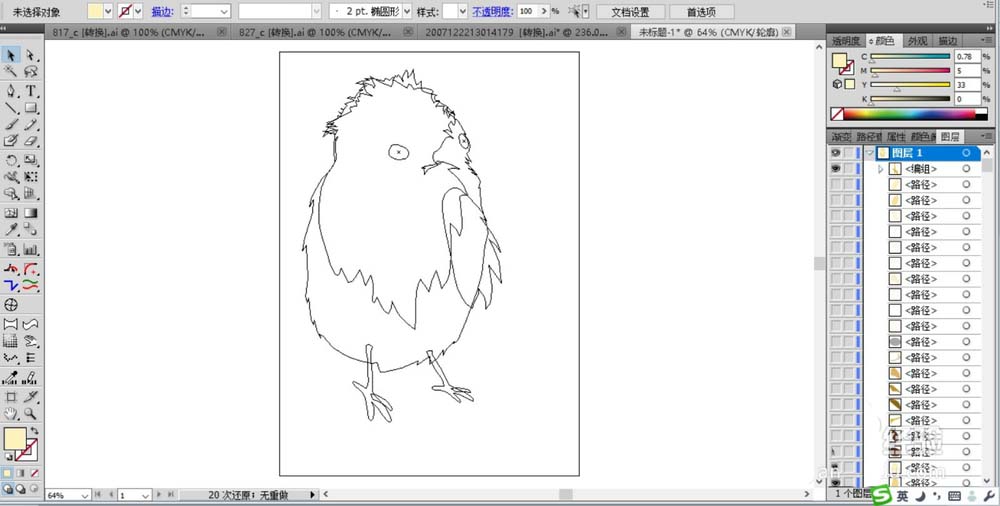Toggle lock box for <编组> row
Image resolution: width=1000 pixels, height=506 pixels.
pos(849,168)
